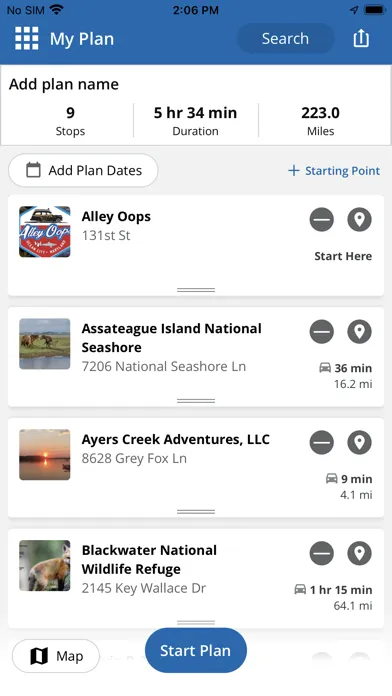Open the grid menu icon beside My Plan

click(27, 38)
